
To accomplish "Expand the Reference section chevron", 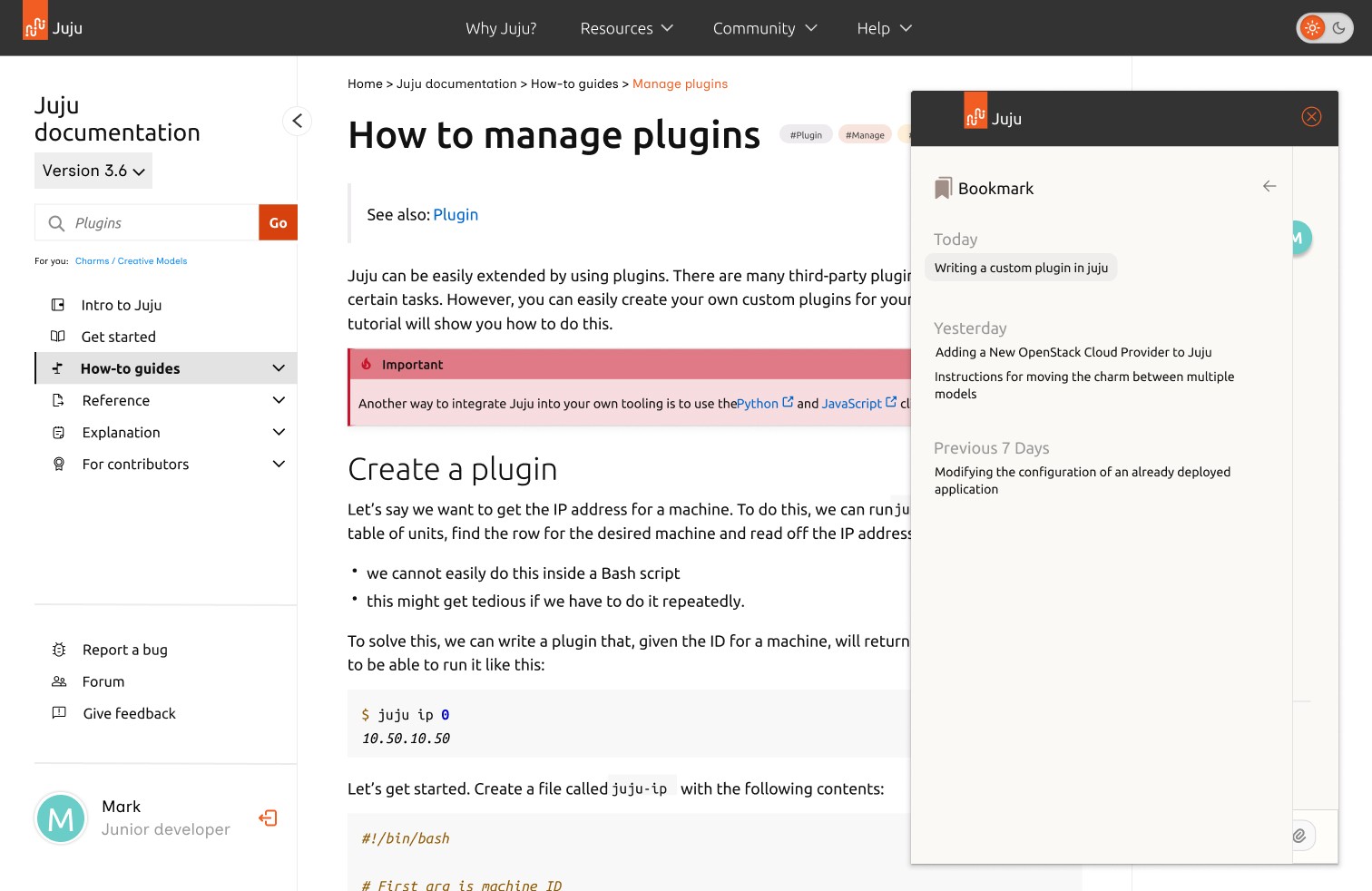I will point(279,400).
